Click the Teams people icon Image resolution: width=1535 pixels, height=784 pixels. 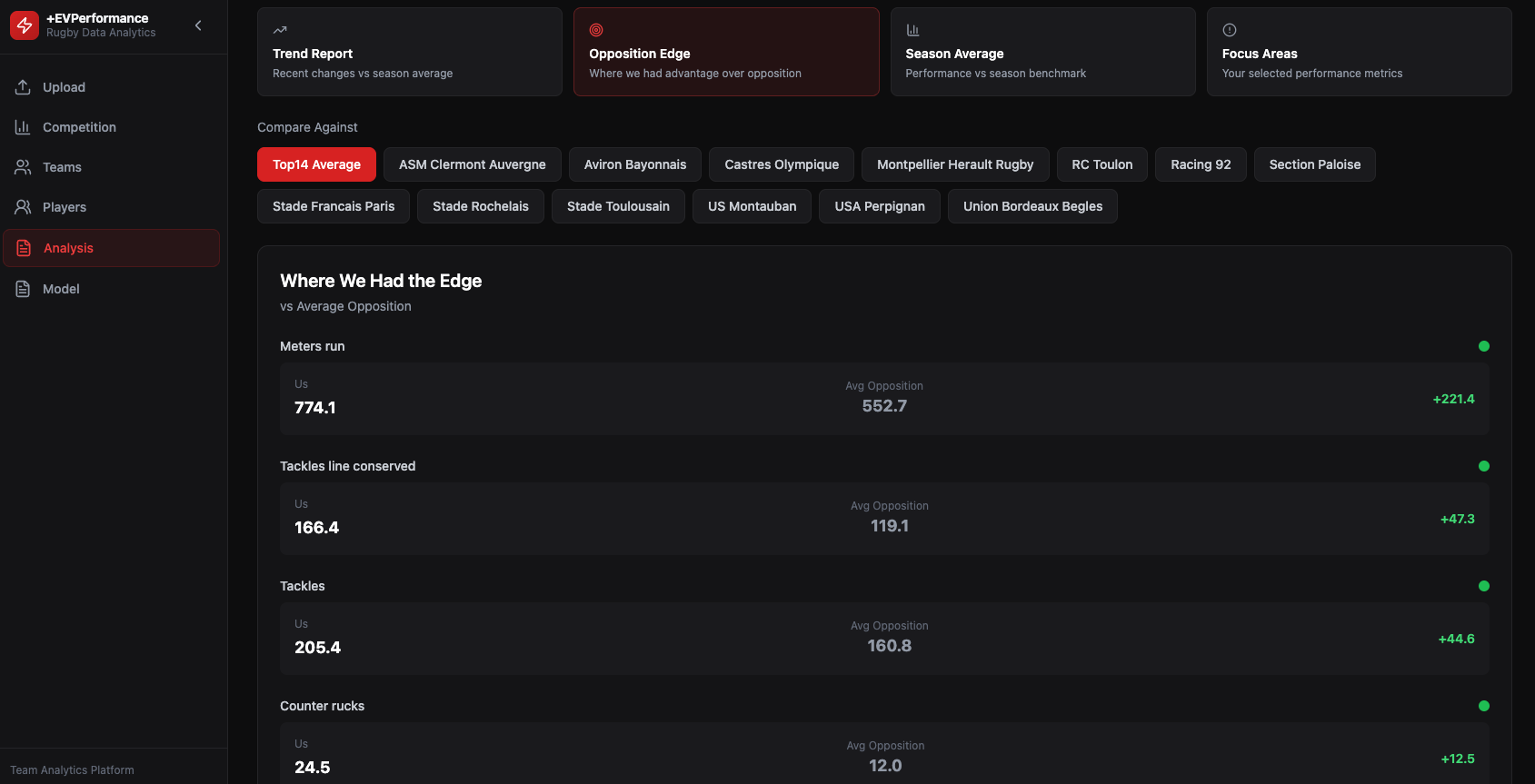[x=23, y=167]
